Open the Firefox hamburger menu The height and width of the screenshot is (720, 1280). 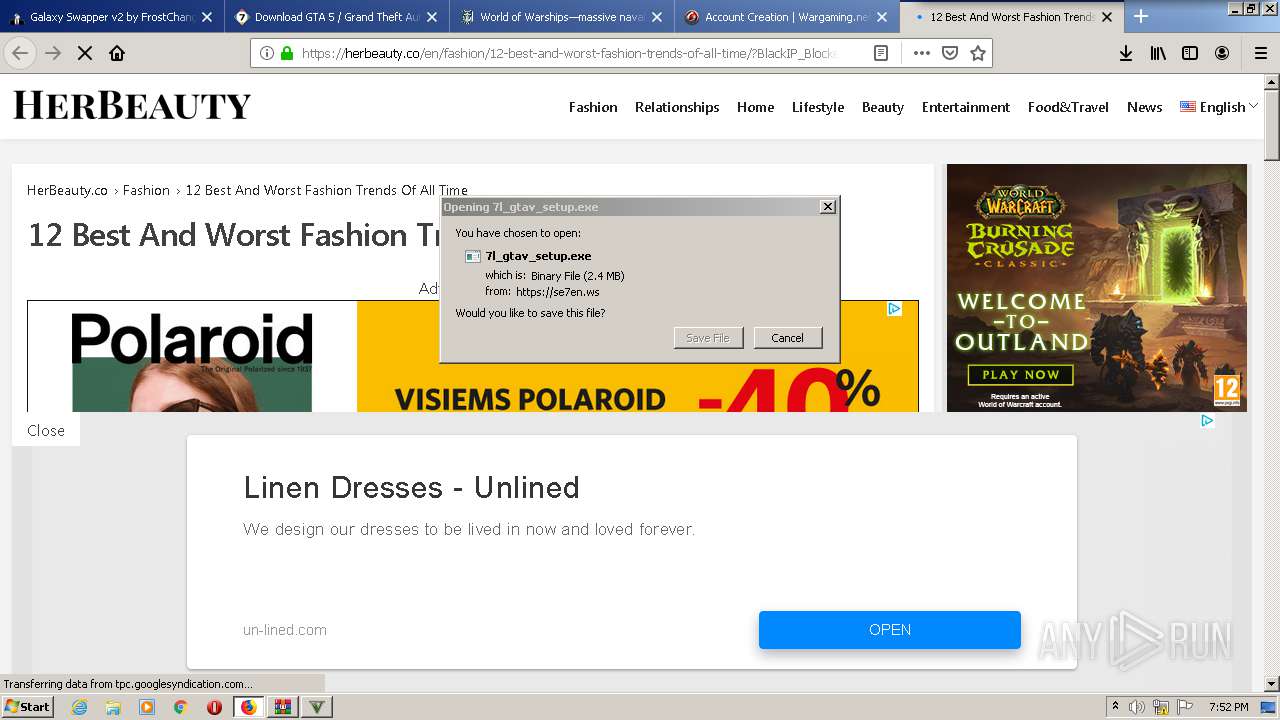tap(1260, 53)
